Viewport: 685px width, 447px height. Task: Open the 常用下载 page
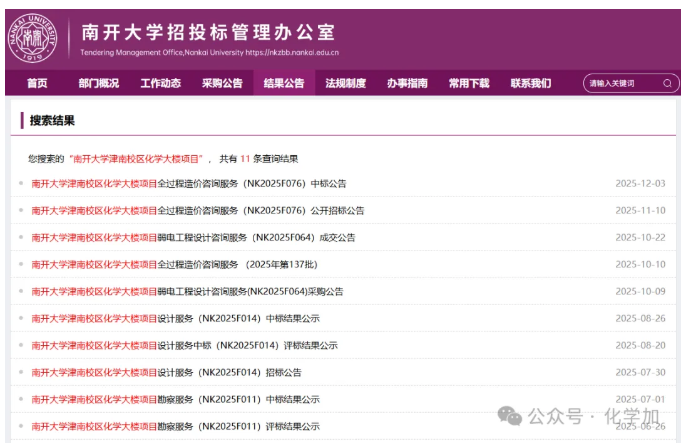point(469,83)
